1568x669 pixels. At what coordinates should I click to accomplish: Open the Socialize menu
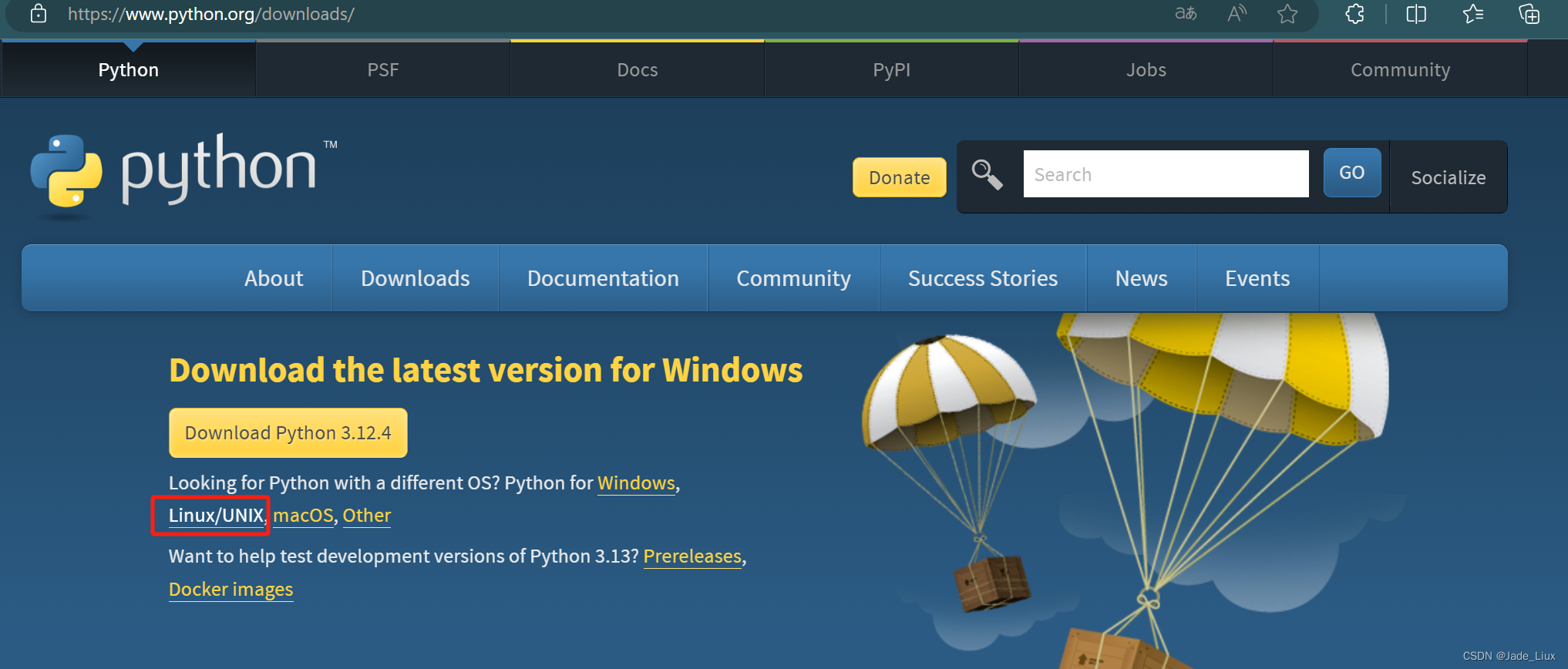pyautogui.click(x=1449, y=177)
